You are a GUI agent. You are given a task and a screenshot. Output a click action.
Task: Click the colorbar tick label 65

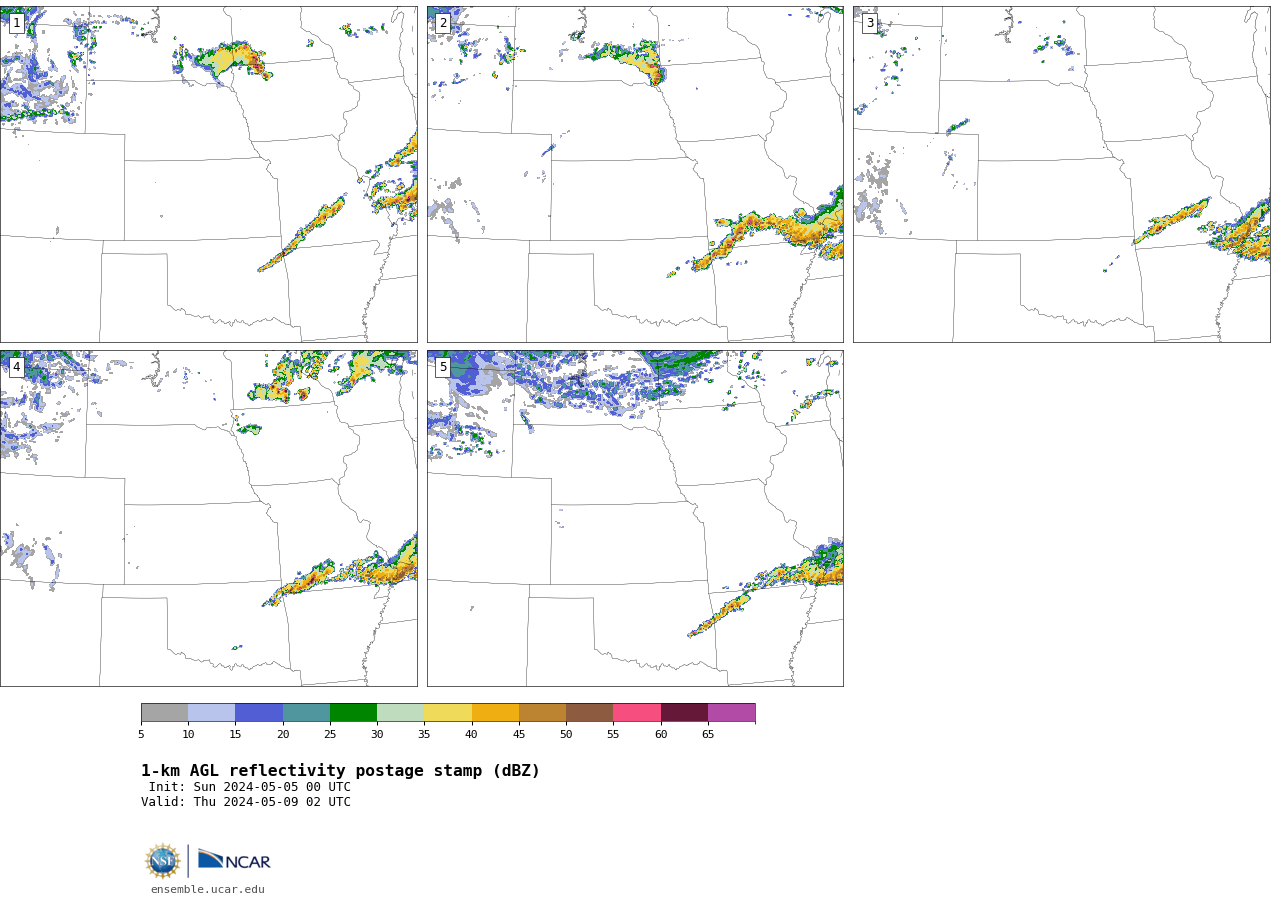[x=708, y=735]
